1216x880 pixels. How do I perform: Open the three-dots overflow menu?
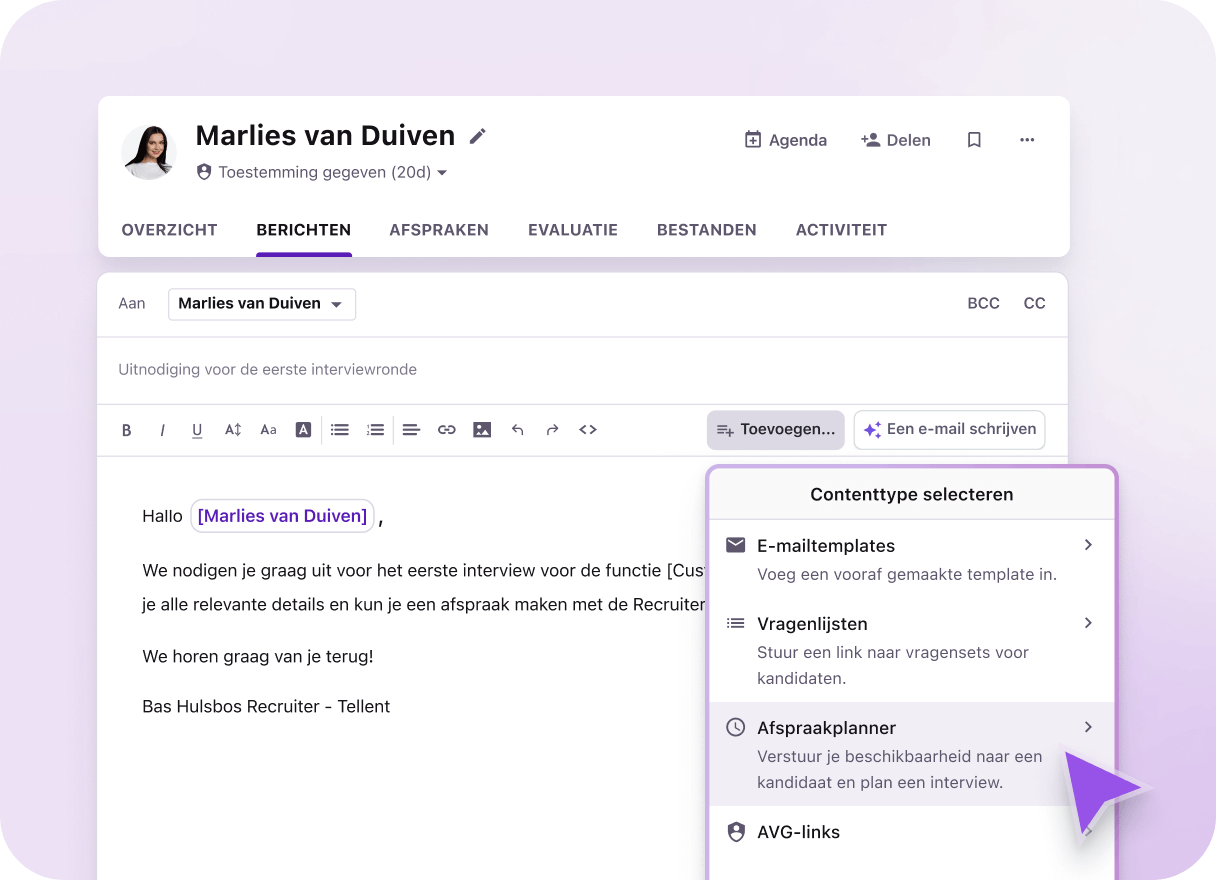click(x=1027, y=140)
